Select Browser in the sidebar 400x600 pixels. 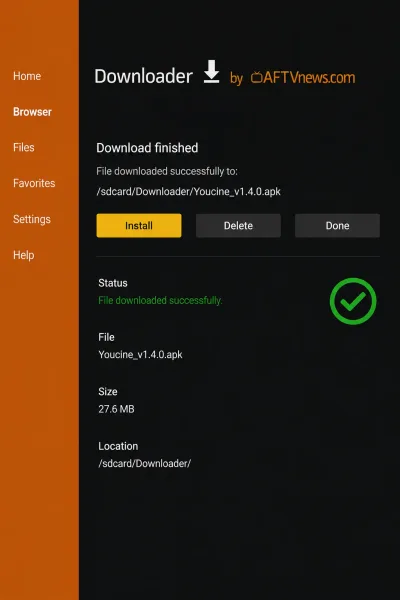32,112
